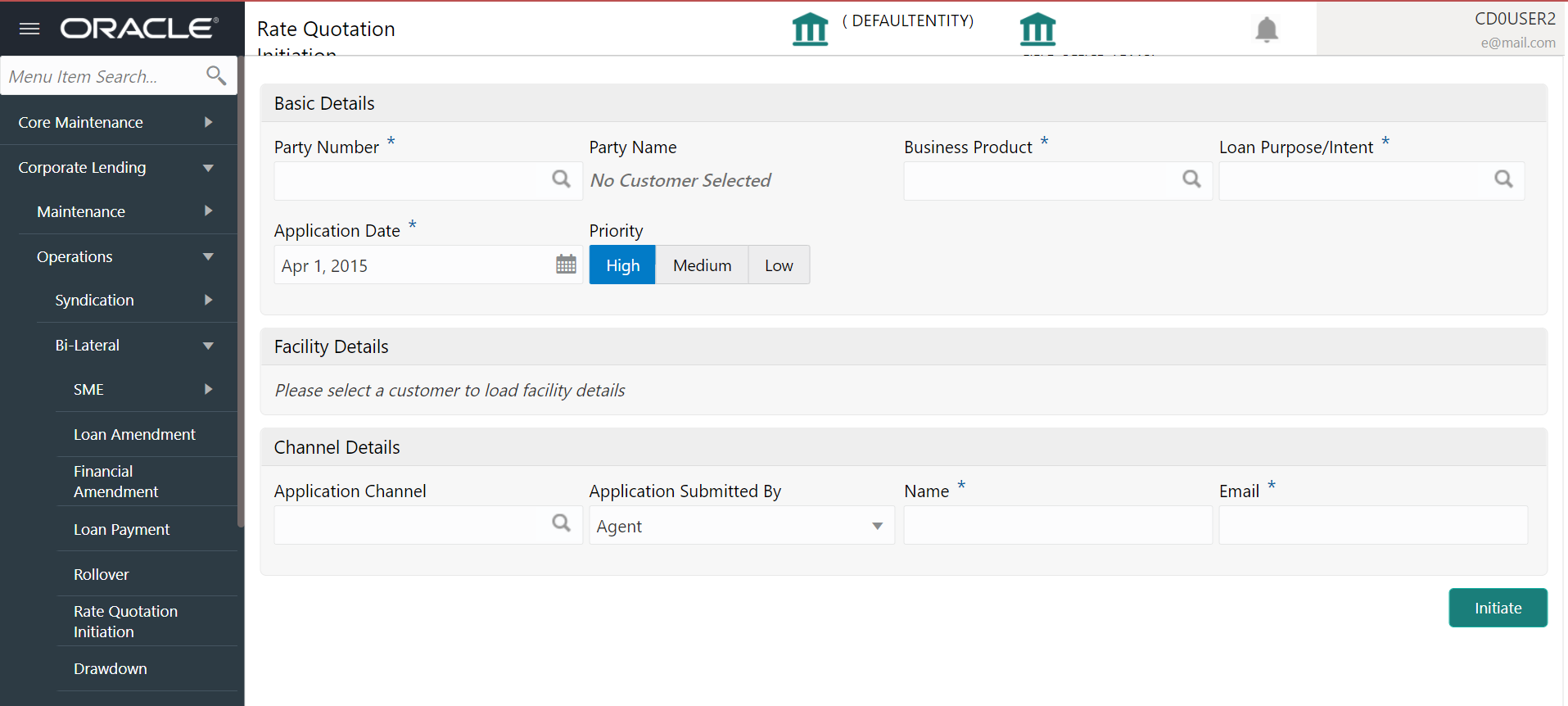Expand the Syndication submenu
The width and height of the screenshot is (1568, 706).
tap(137, 300)
